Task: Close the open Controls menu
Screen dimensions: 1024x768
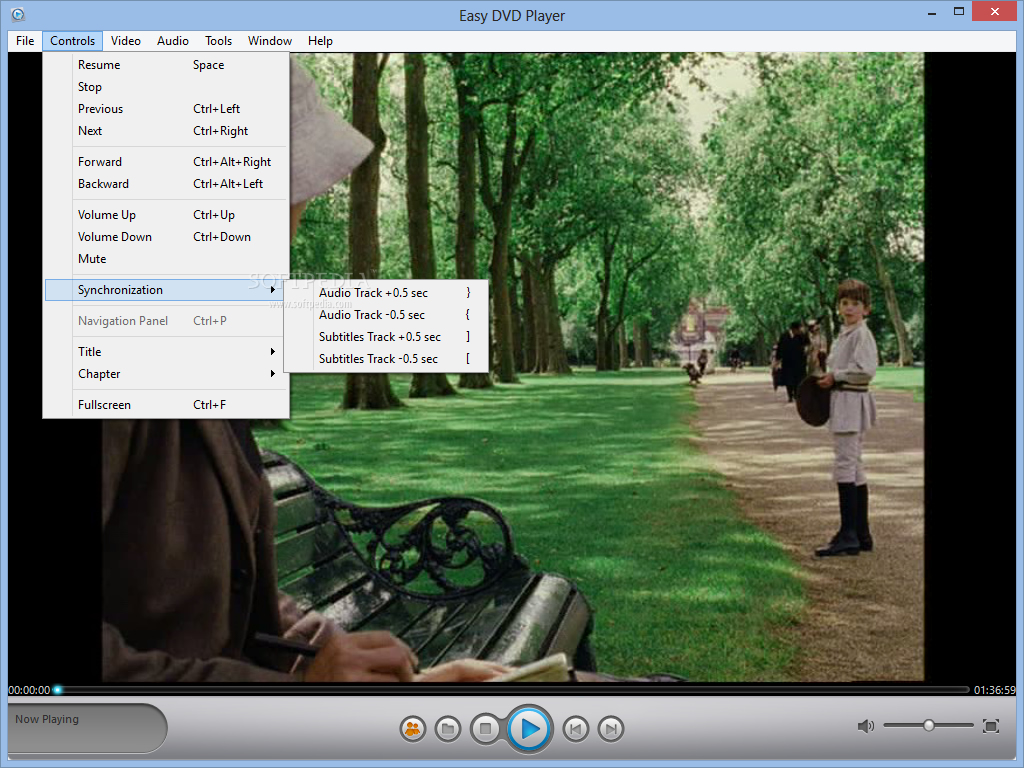Action: point(72,40)
